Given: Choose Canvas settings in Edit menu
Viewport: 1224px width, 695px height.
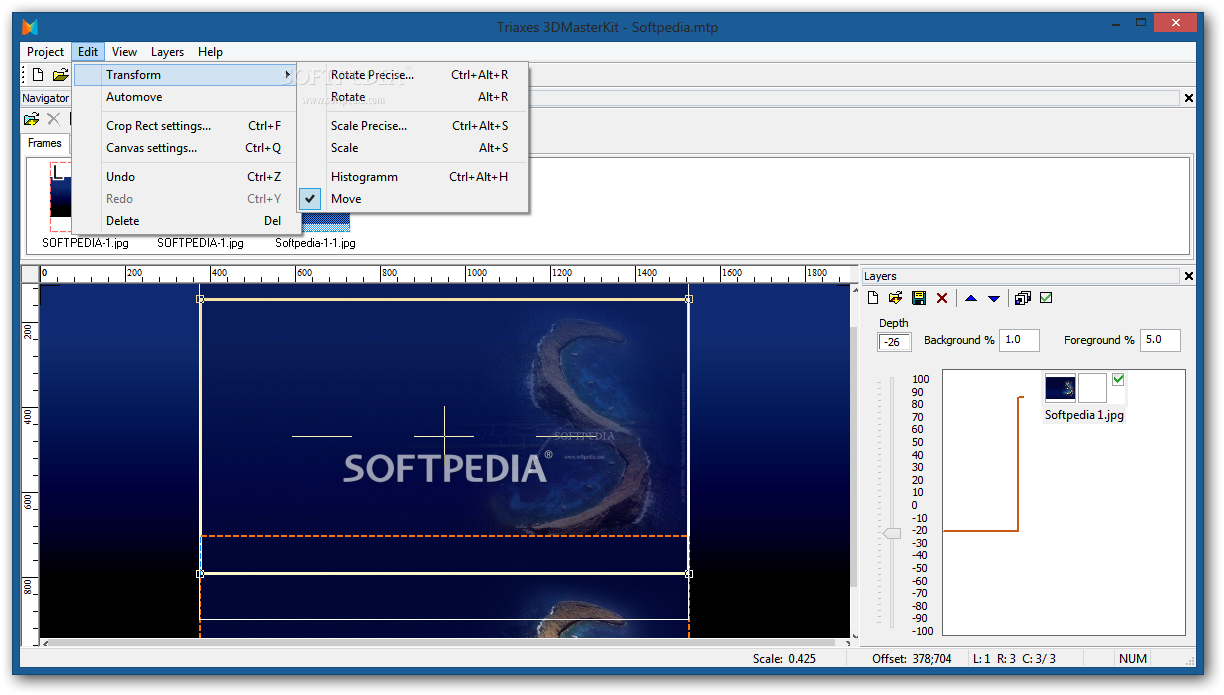Looking at the screenshot, I should 186,148.
